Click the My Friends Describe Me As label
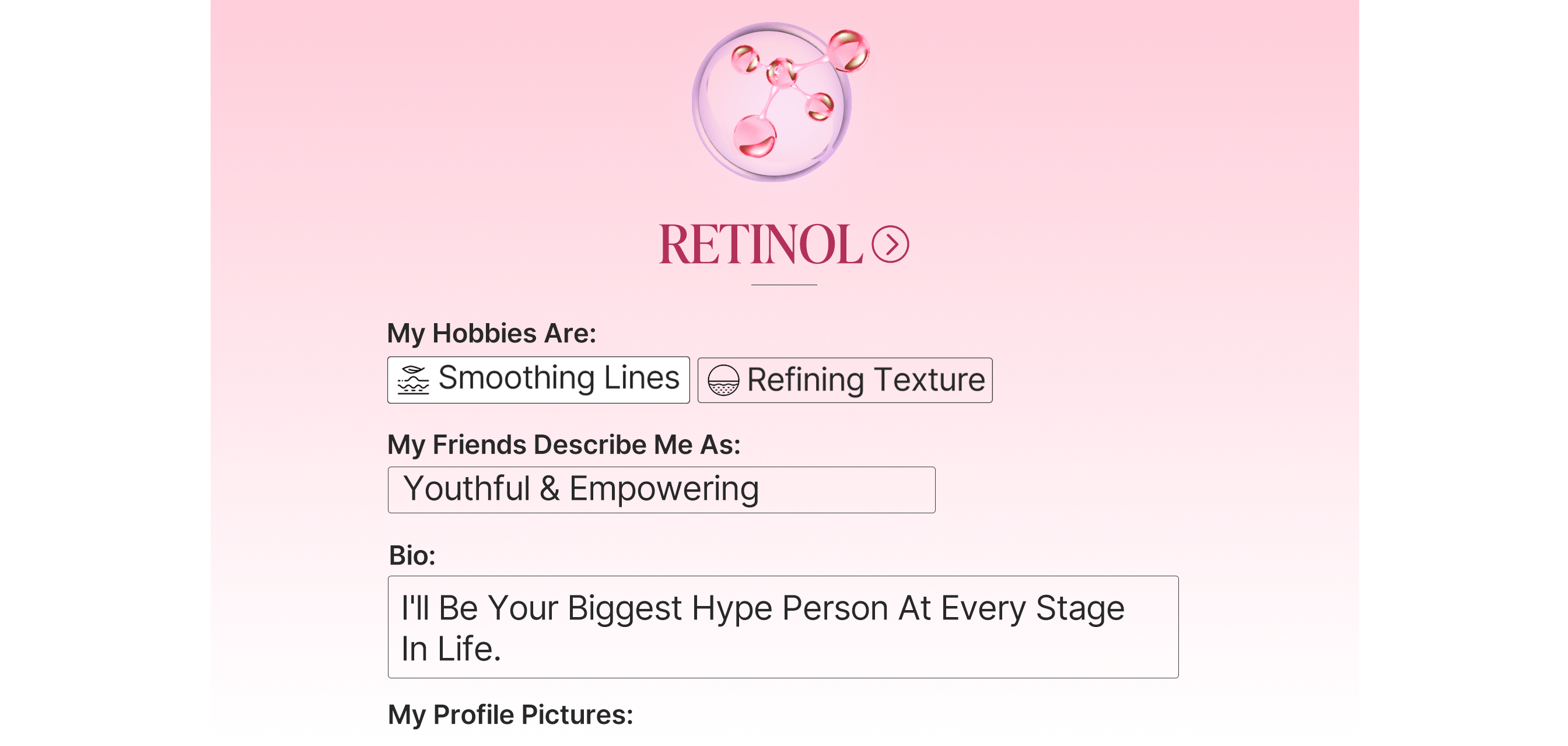This screenshot has height=746, width=1568. [x=563, y=445]
